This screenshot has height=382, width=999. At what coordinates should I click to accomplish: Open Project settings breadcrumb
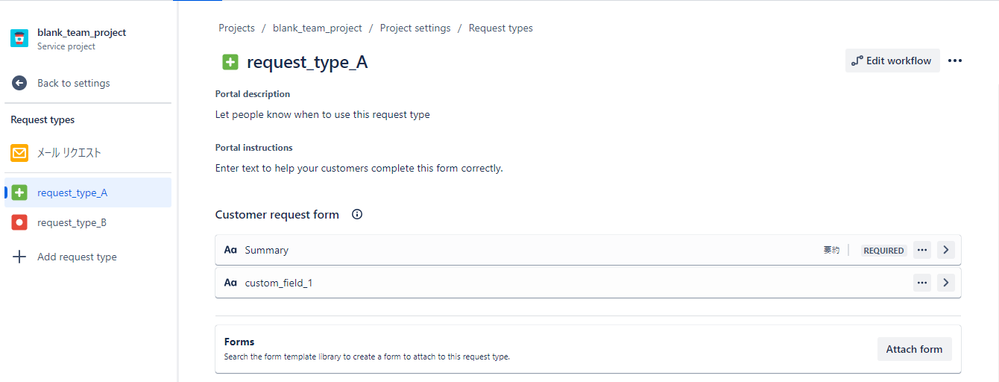coord(415,28)
